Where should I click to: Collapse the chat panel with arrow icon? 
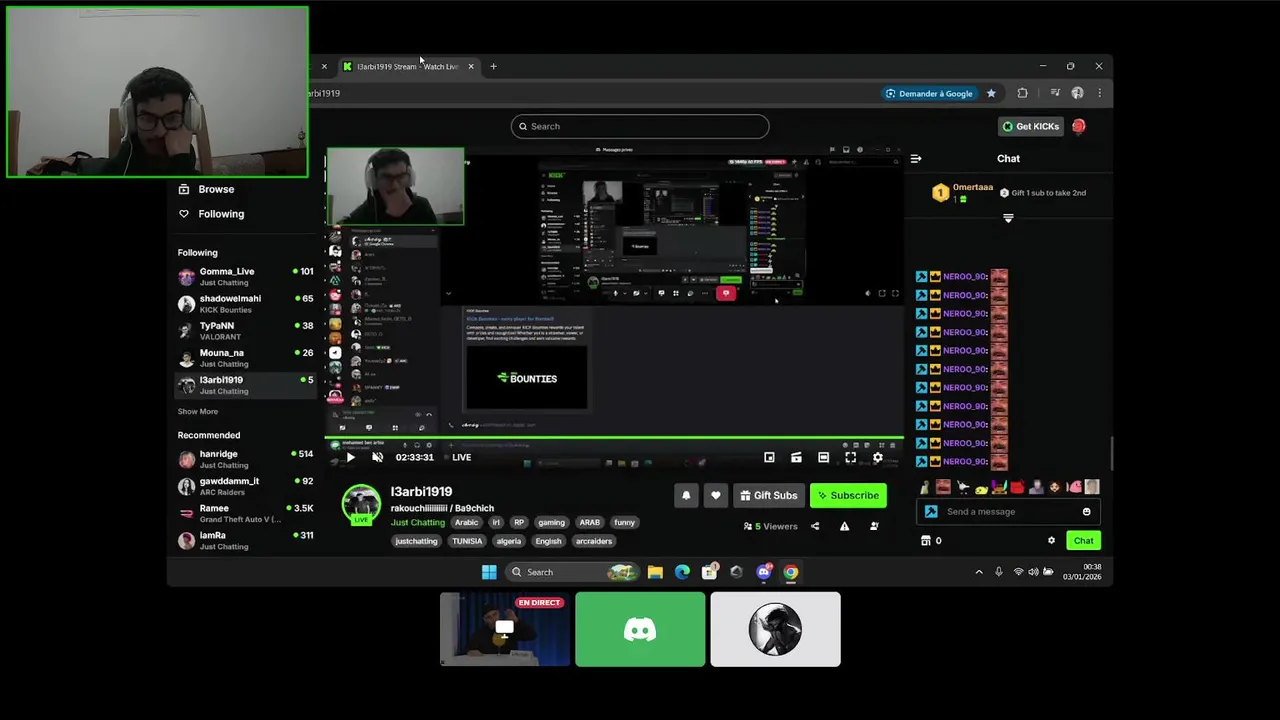coord(916,158)
